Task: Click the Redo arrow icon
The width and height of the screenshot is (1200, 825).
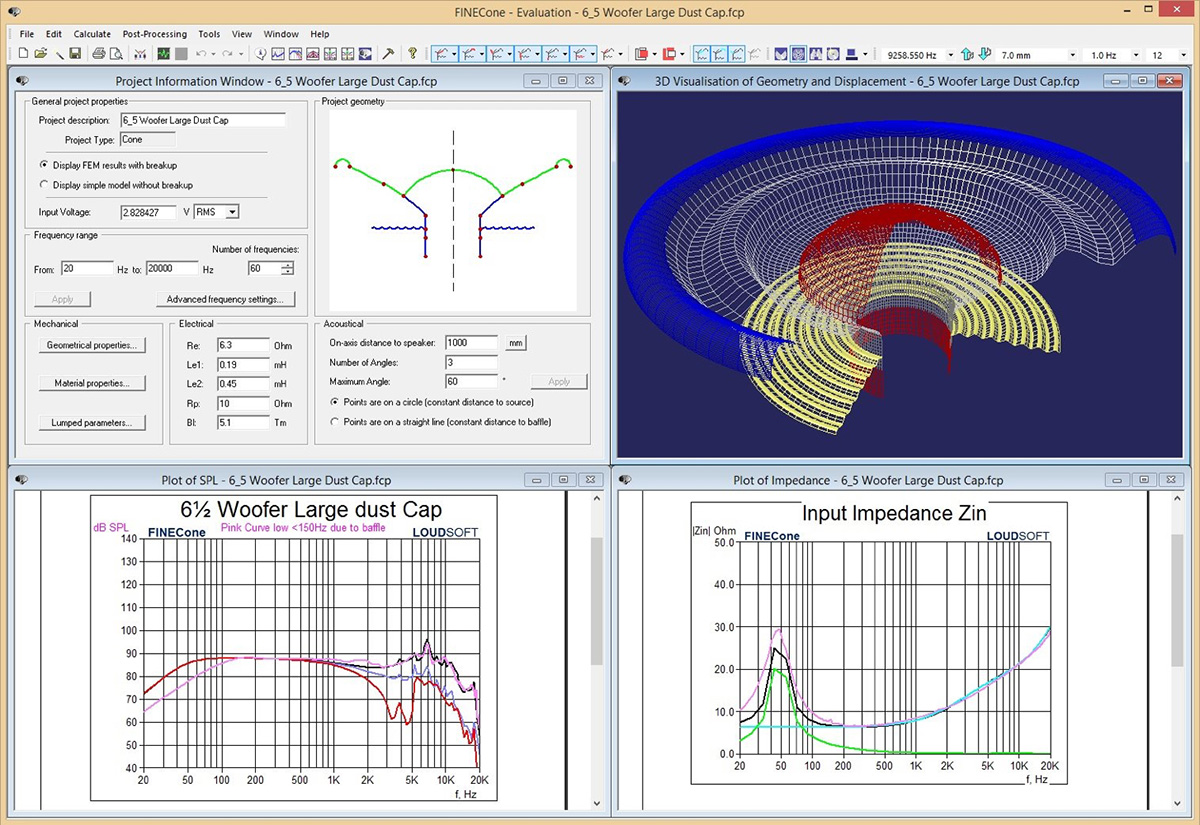Action: click(227, 53)
